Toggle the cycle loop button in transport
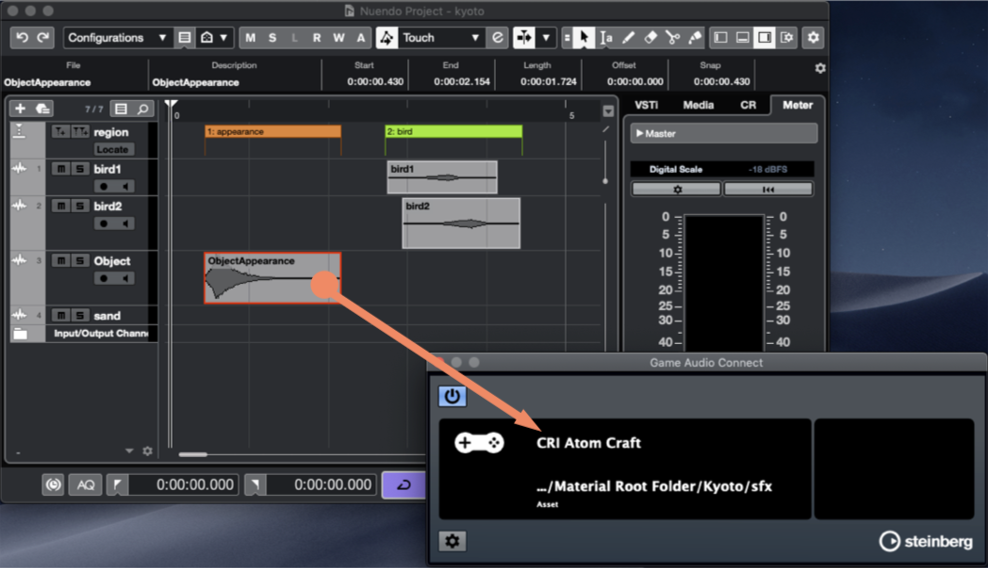The width and height of the screenshot is (988, 568). pyautogui.click(x=404, y=485)
